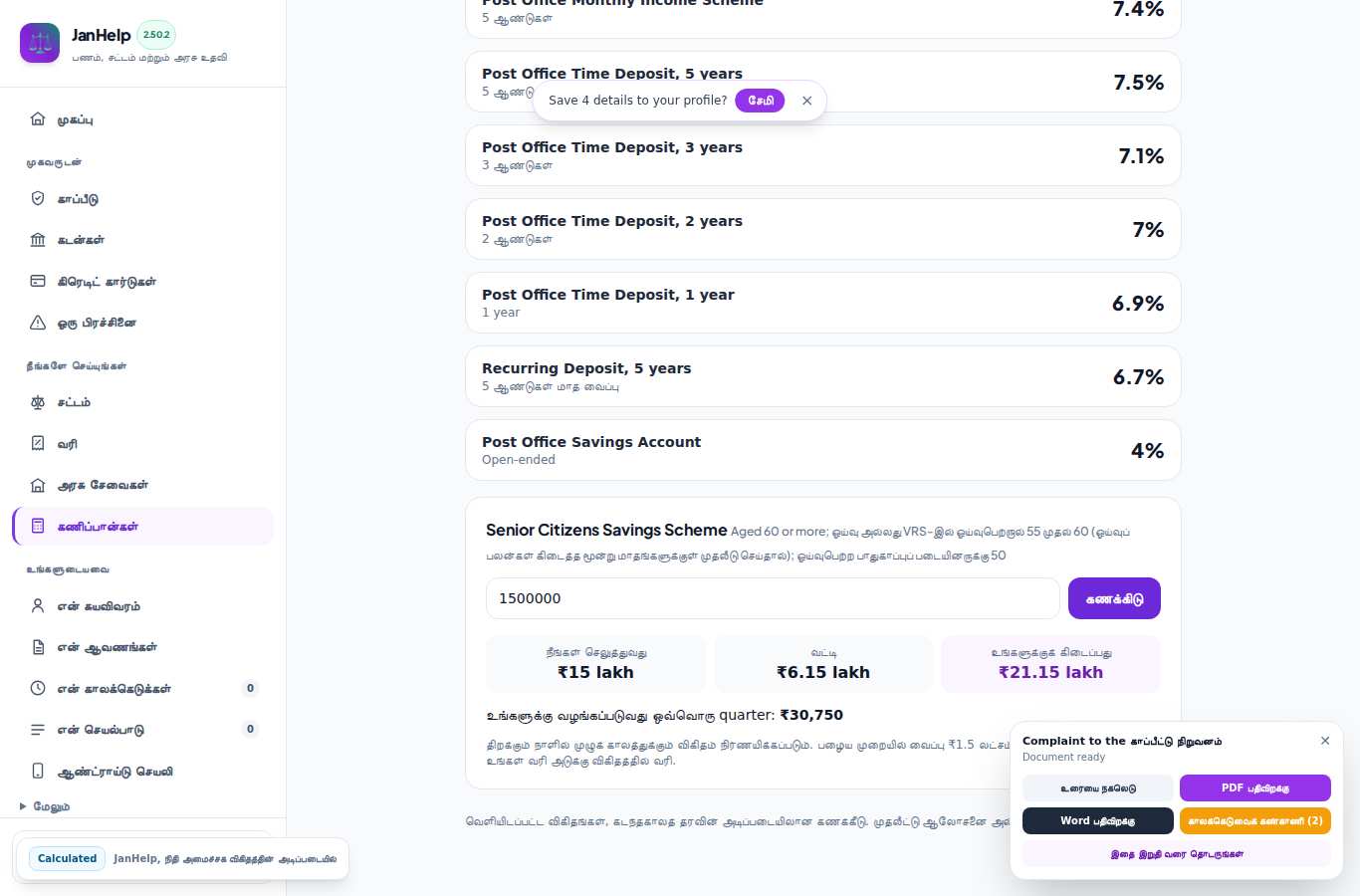Click the Post Office Time Deposit, 2 years card
The image size is (1360, 896).
tap(823, 229)
